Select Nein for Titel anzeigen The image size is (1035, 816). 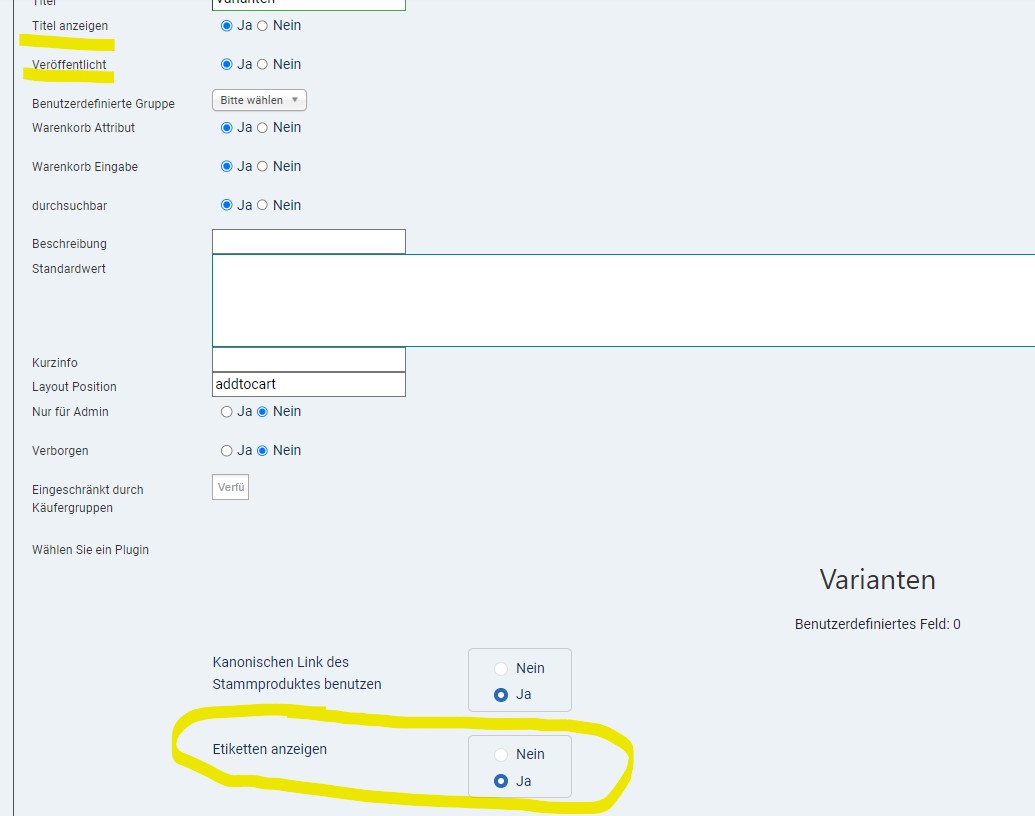click(x=263, y=26)
